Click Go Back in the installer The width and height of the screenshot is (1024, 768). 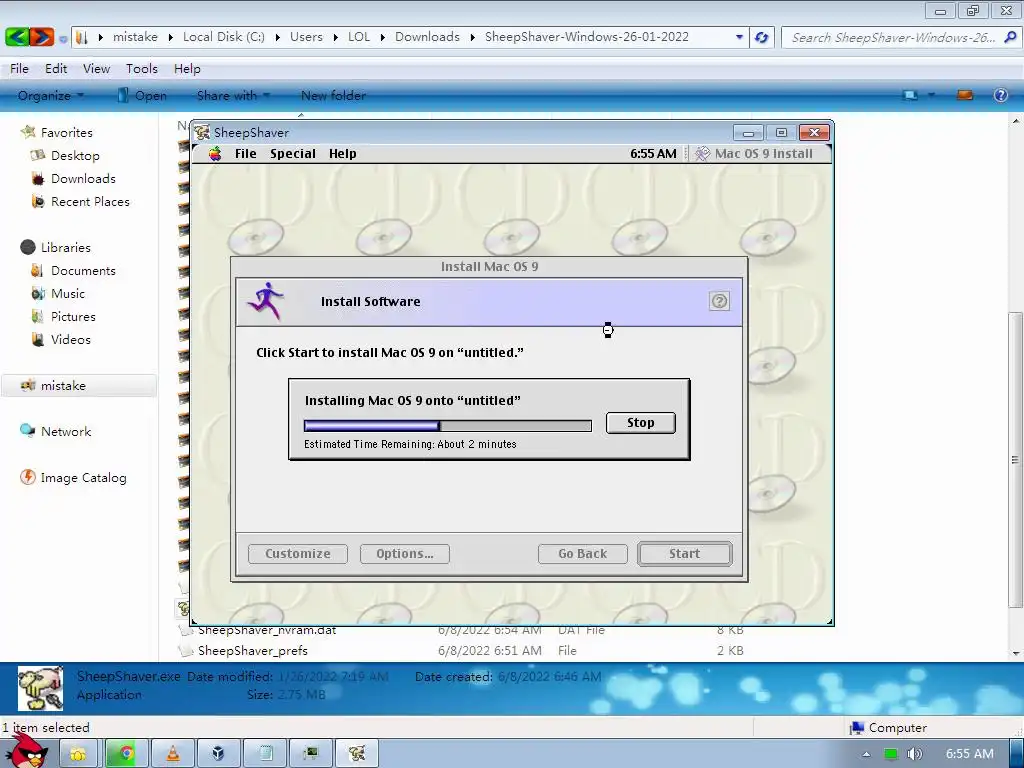(583, 554)
